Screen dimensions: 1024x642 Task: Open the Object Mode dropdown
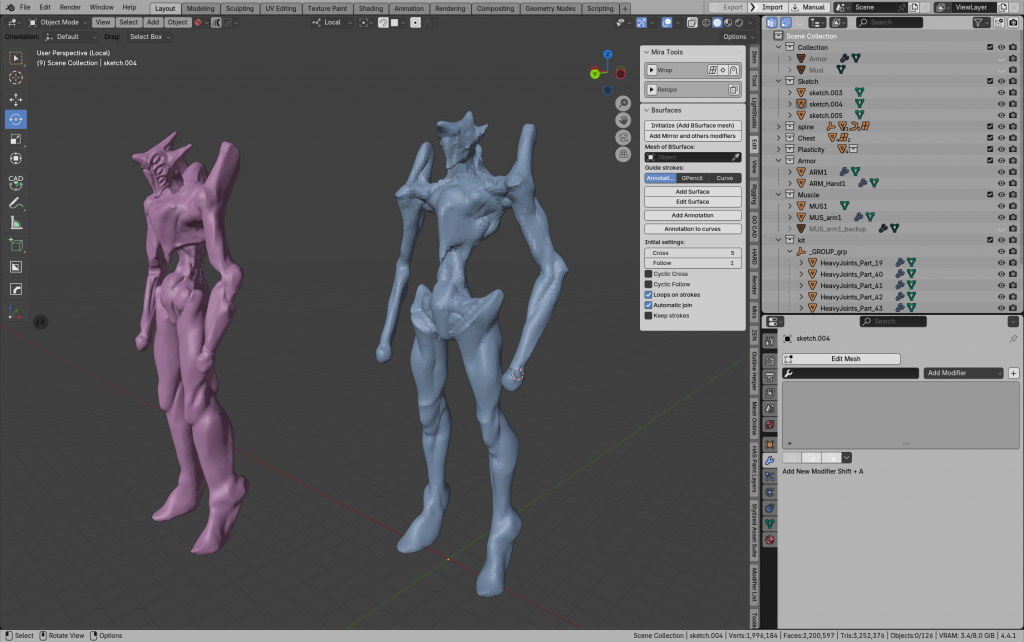58,22
